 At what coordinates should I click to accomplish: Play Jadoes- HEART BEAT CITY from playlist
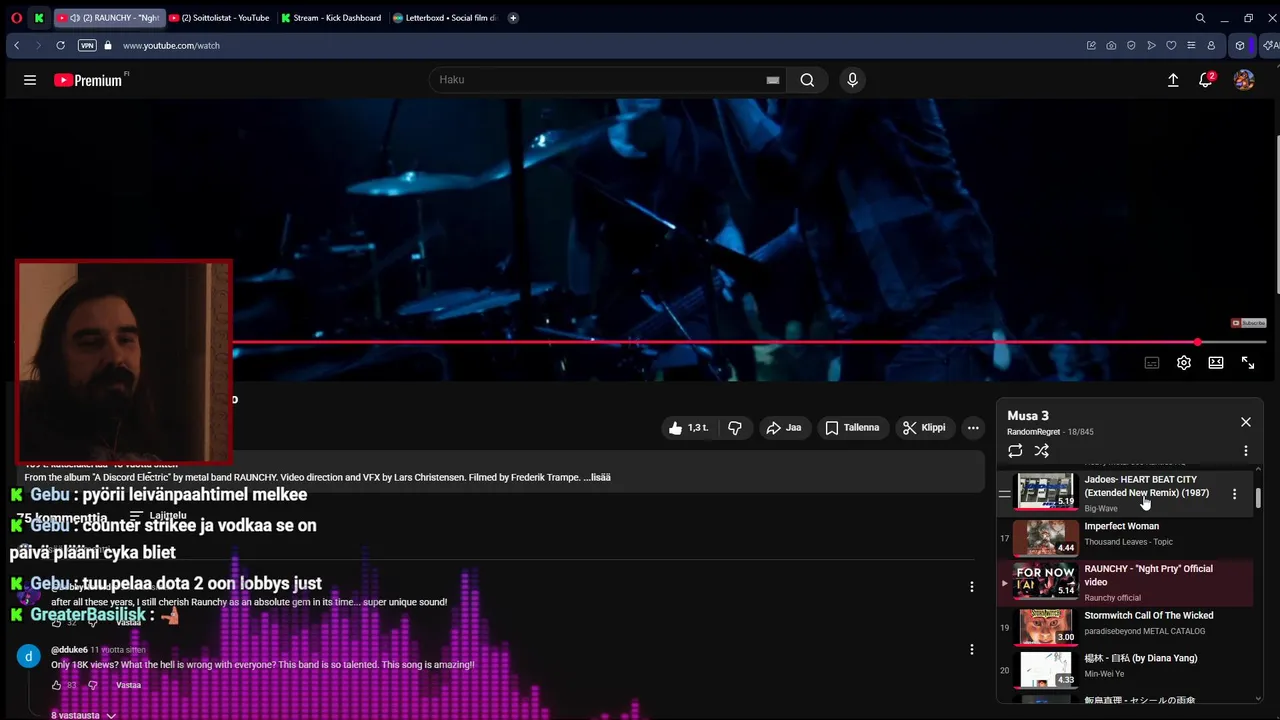click(x=1125, y=493)
